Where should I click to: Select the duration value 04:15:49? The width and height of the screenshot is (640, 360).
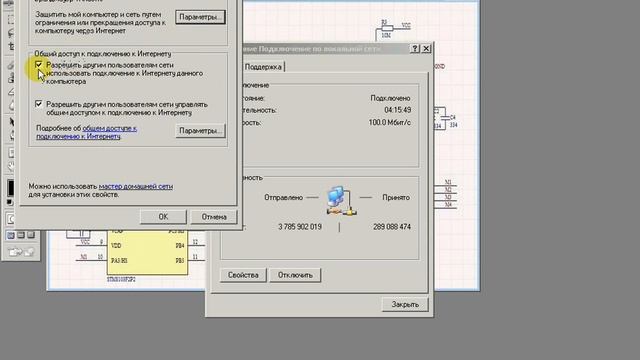(x=398, y=110)
